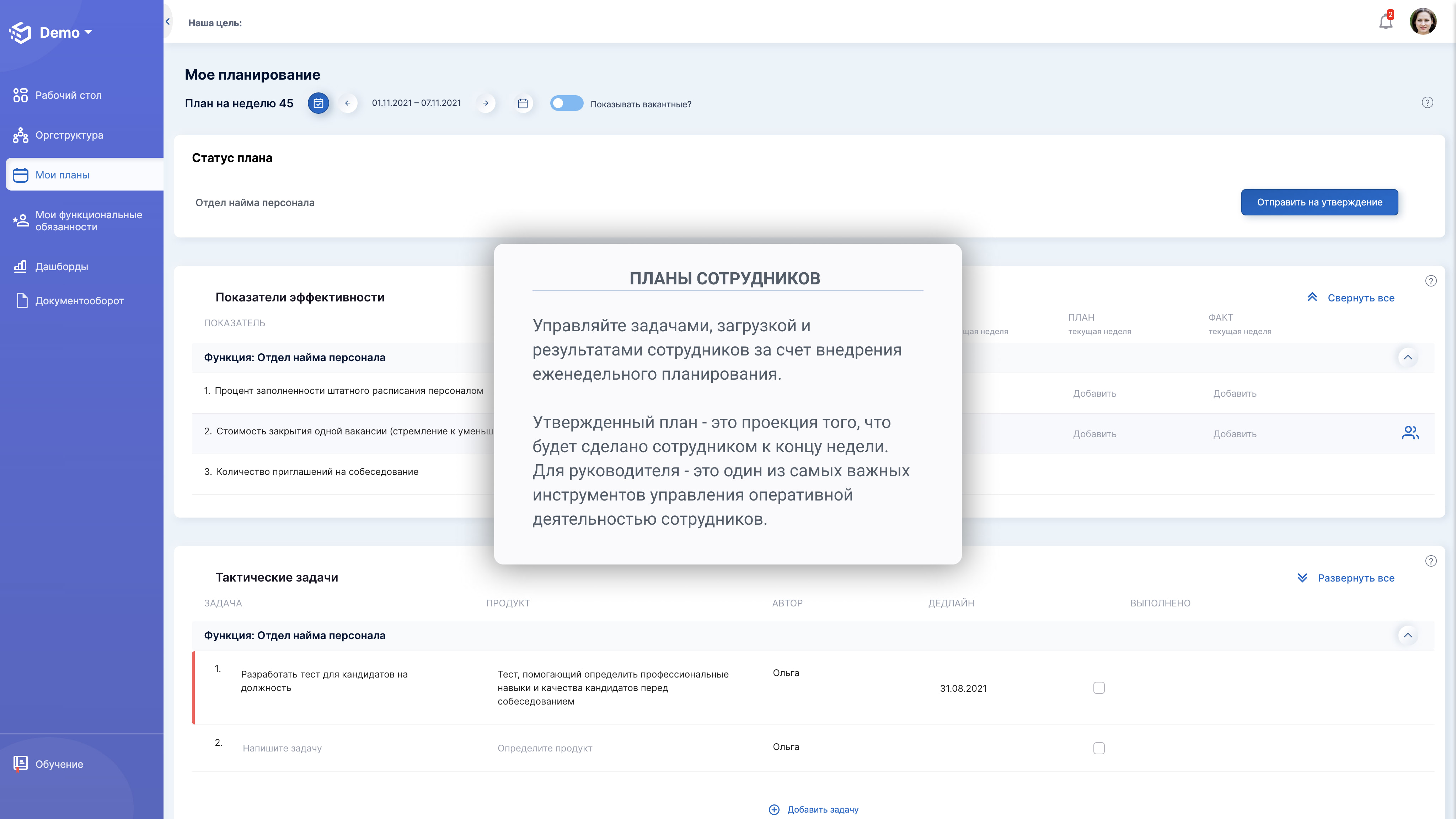Select Мои планы menu item
The height and width of the screenshot is (819, 1456).
tap(85, 175)
